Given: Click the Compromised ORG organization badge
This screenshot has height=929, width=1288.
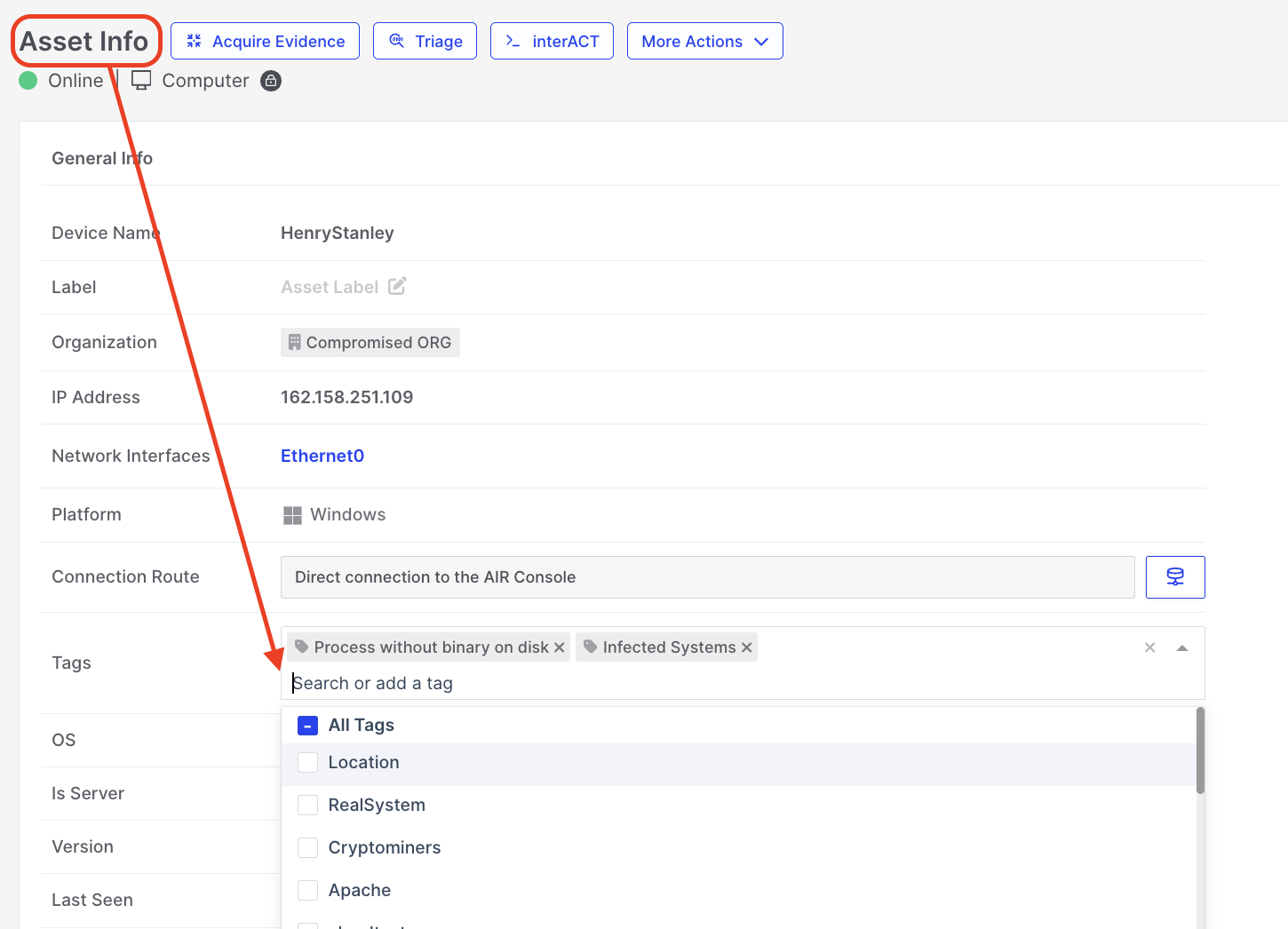Looking at the screenshot, I should [x=370, y=343].
